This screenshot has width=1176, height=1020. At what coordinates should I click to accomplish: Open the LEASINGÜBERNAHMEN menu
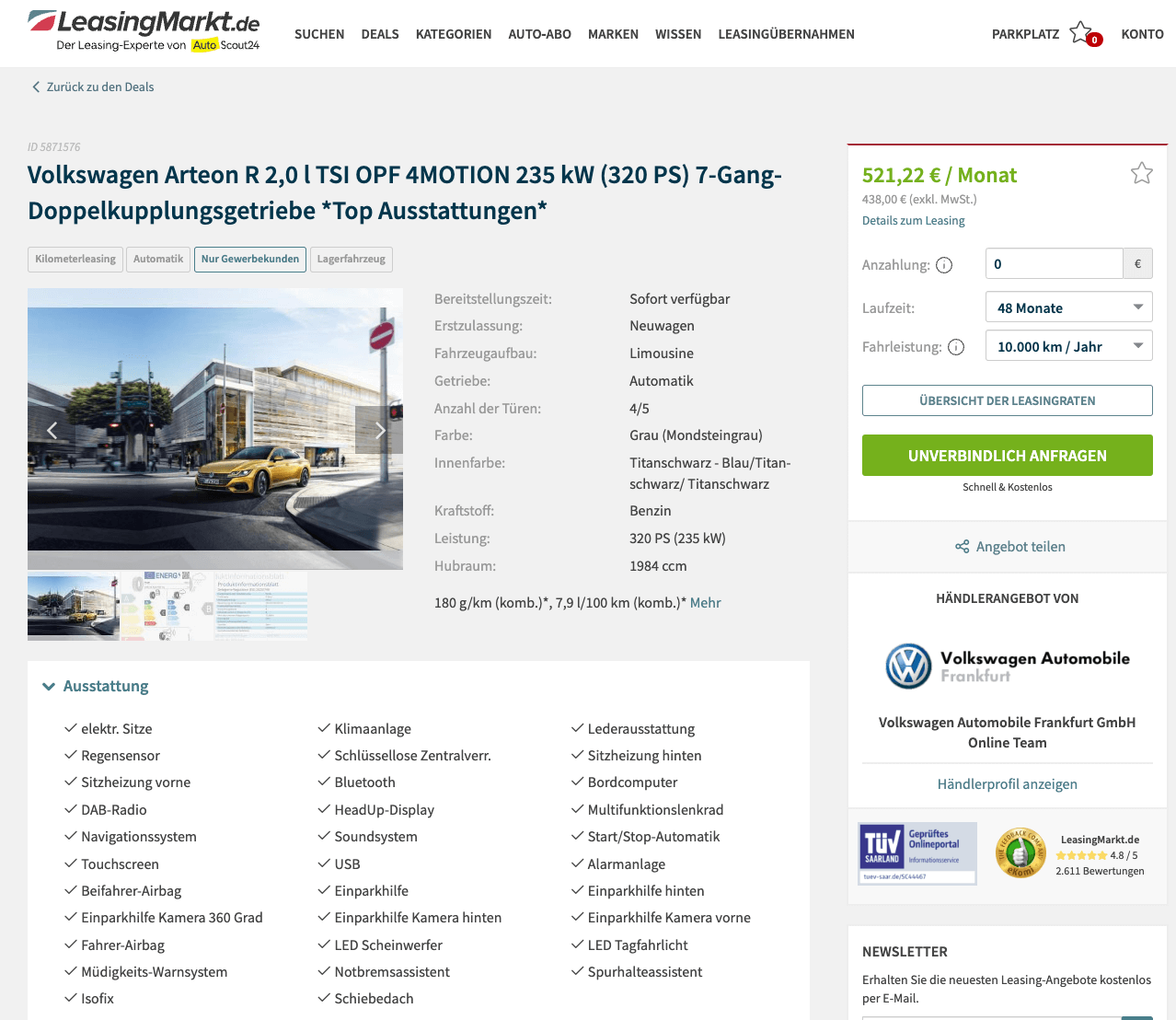786,34
